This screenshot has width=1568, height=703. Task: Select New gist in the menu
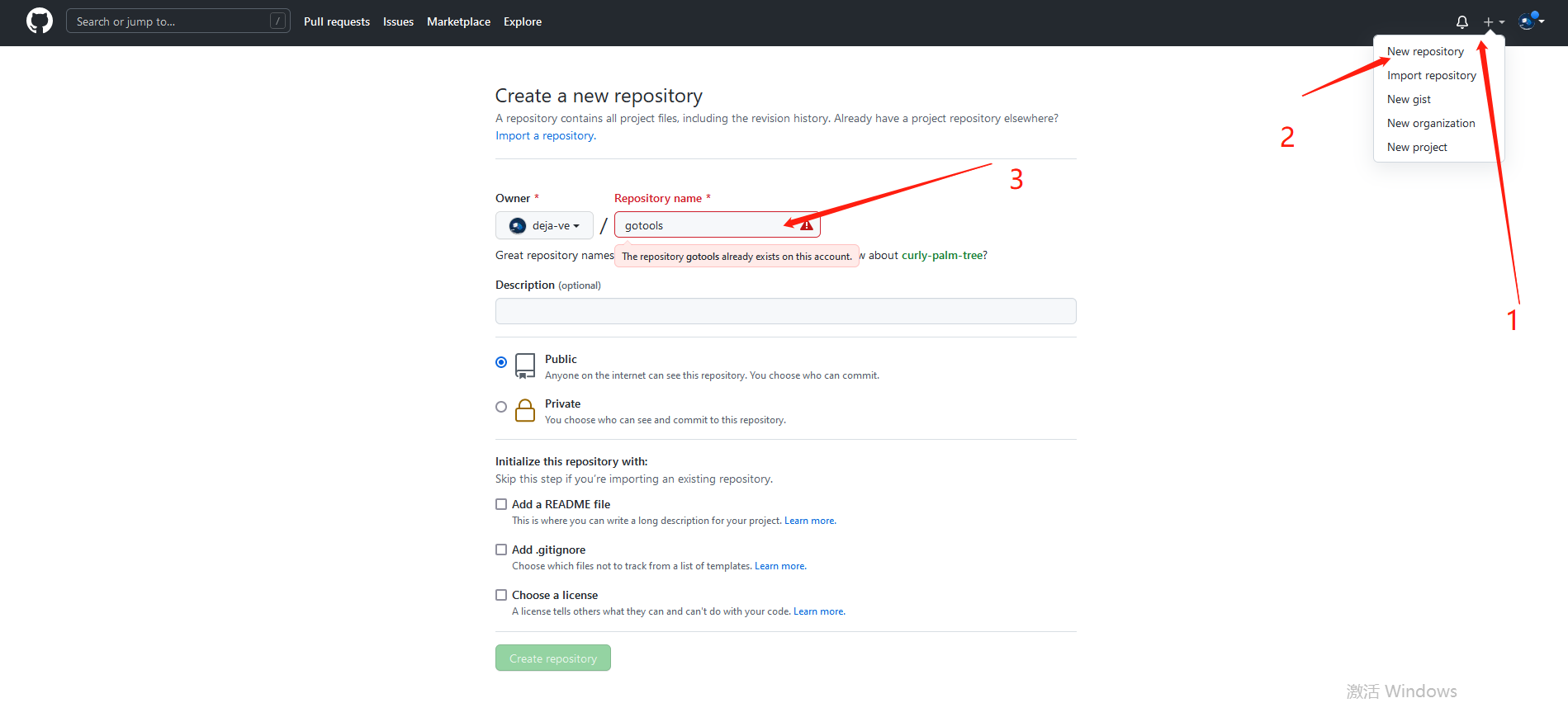tap(1409, 99)
